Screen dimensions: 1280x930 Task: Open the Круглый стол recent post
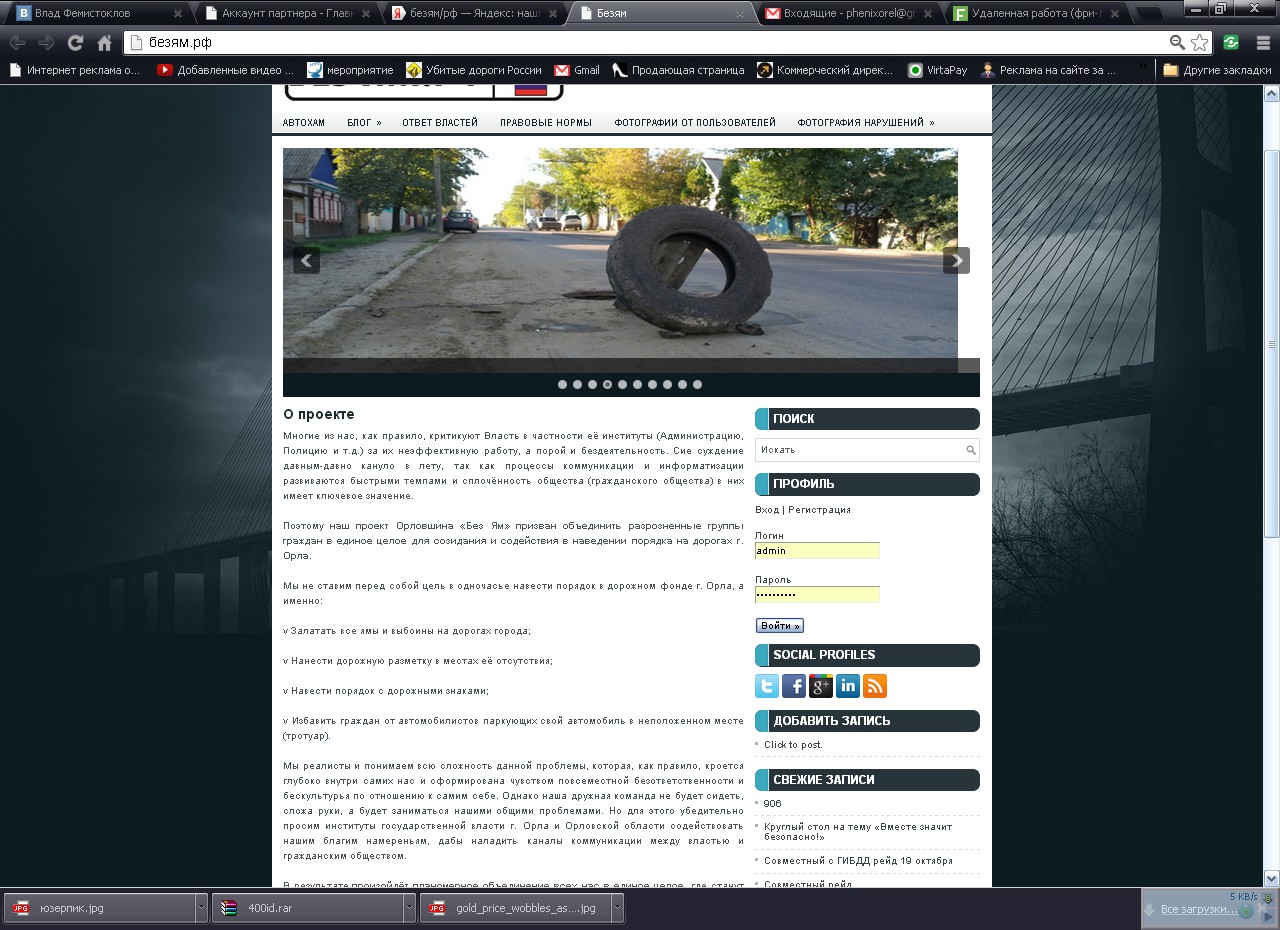[x=858, y=832]
